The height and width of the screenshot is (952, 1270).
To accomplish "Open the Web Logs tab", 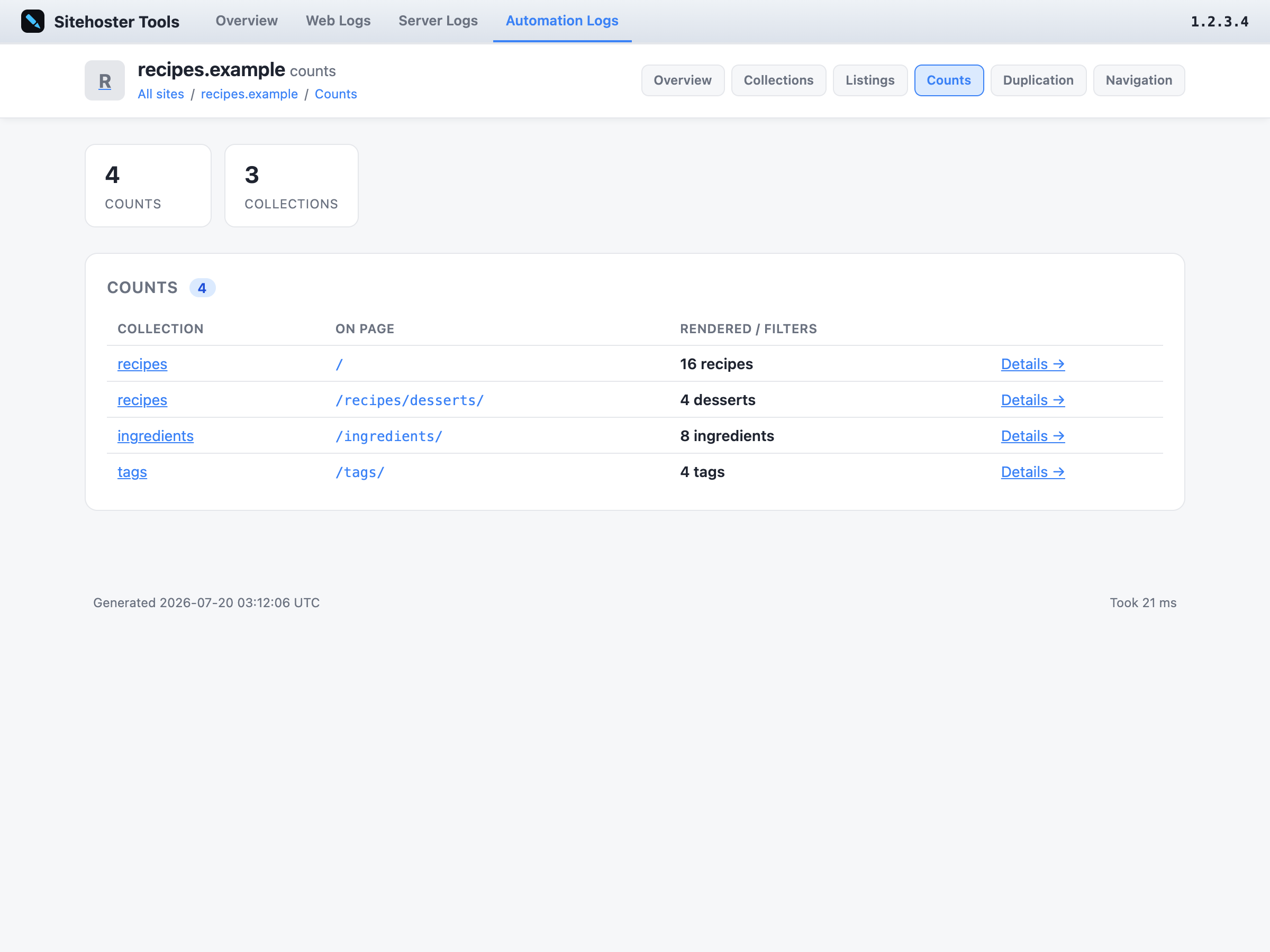I will 338,21.
